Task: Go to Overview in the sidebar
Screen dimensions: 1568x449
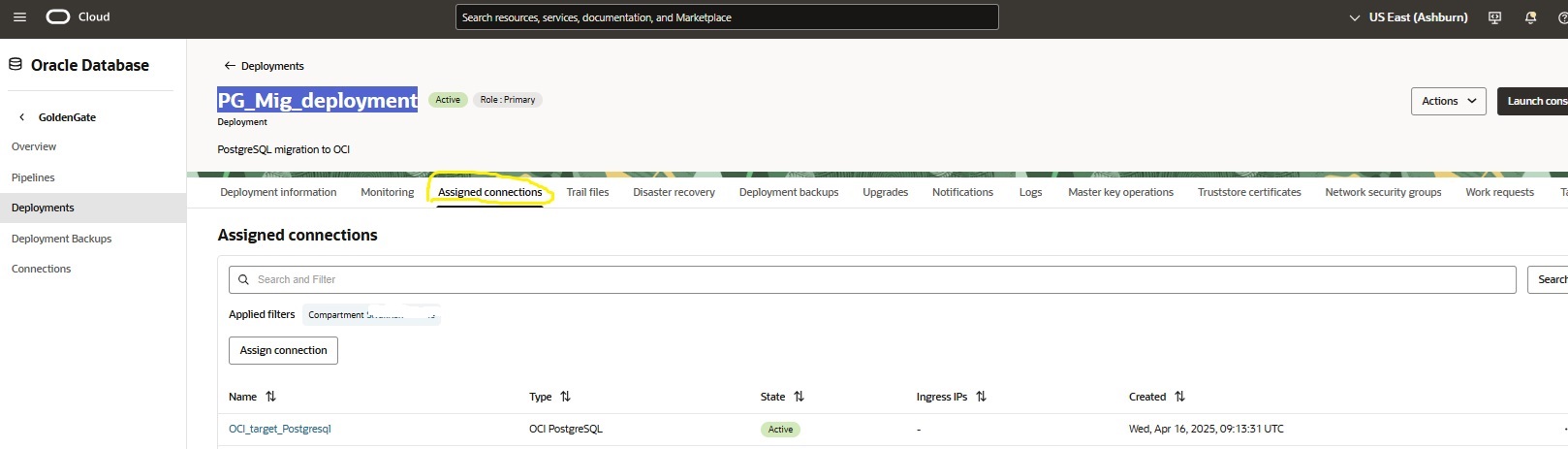Action: coord(34,146)
